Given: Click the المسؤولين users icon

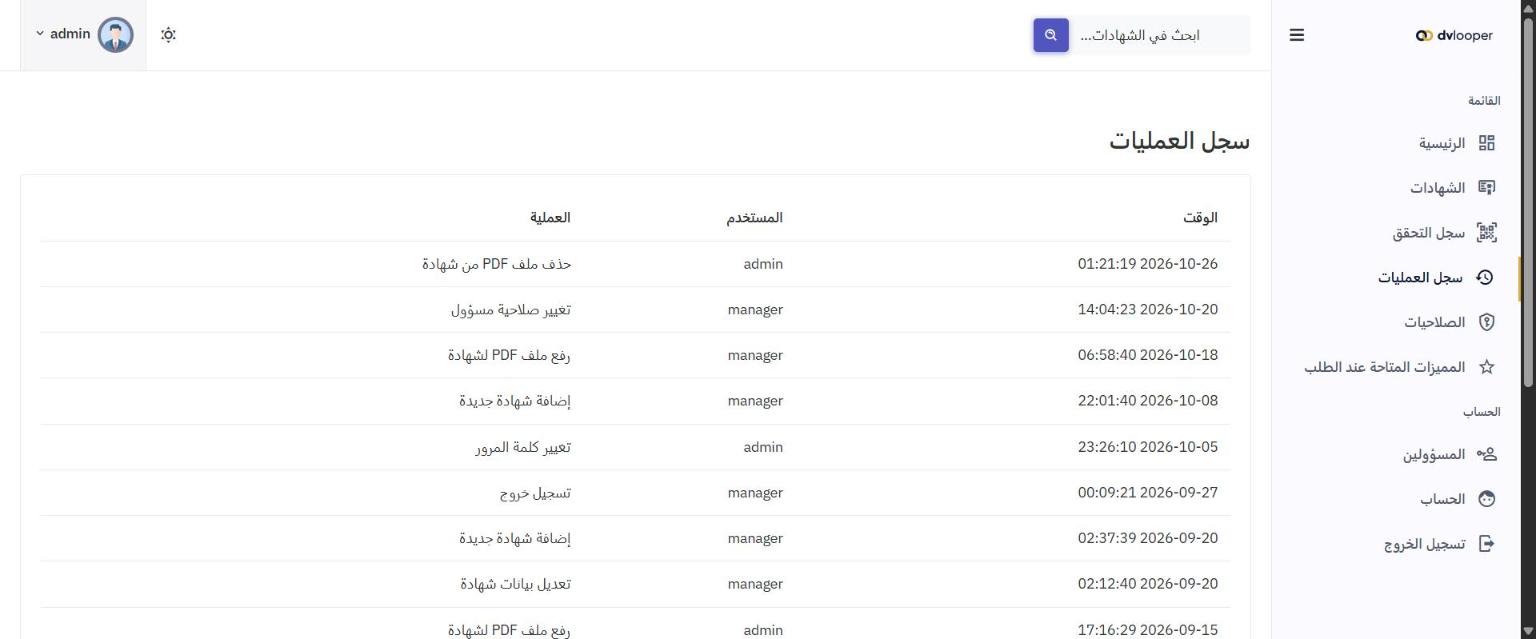Looking at the screenshot, I should coord(1487,455).
